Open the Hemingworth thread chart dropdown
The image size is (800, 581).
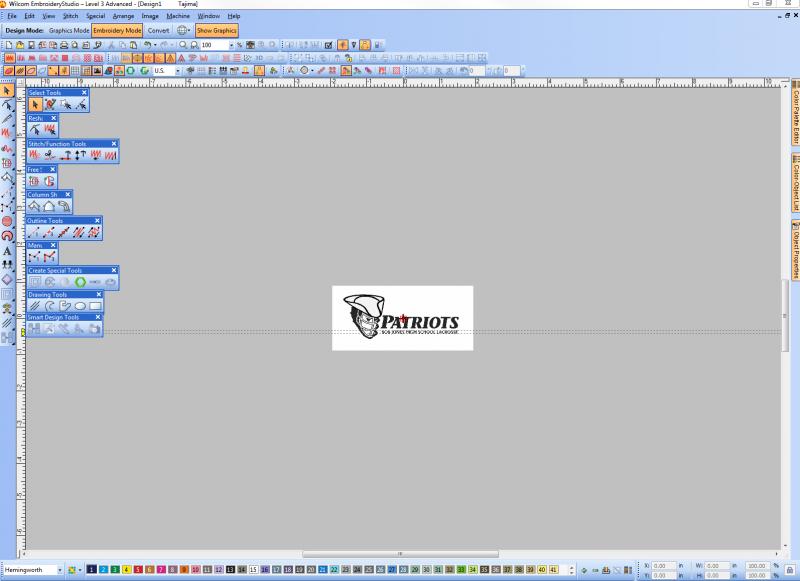(x=60, y=570)
